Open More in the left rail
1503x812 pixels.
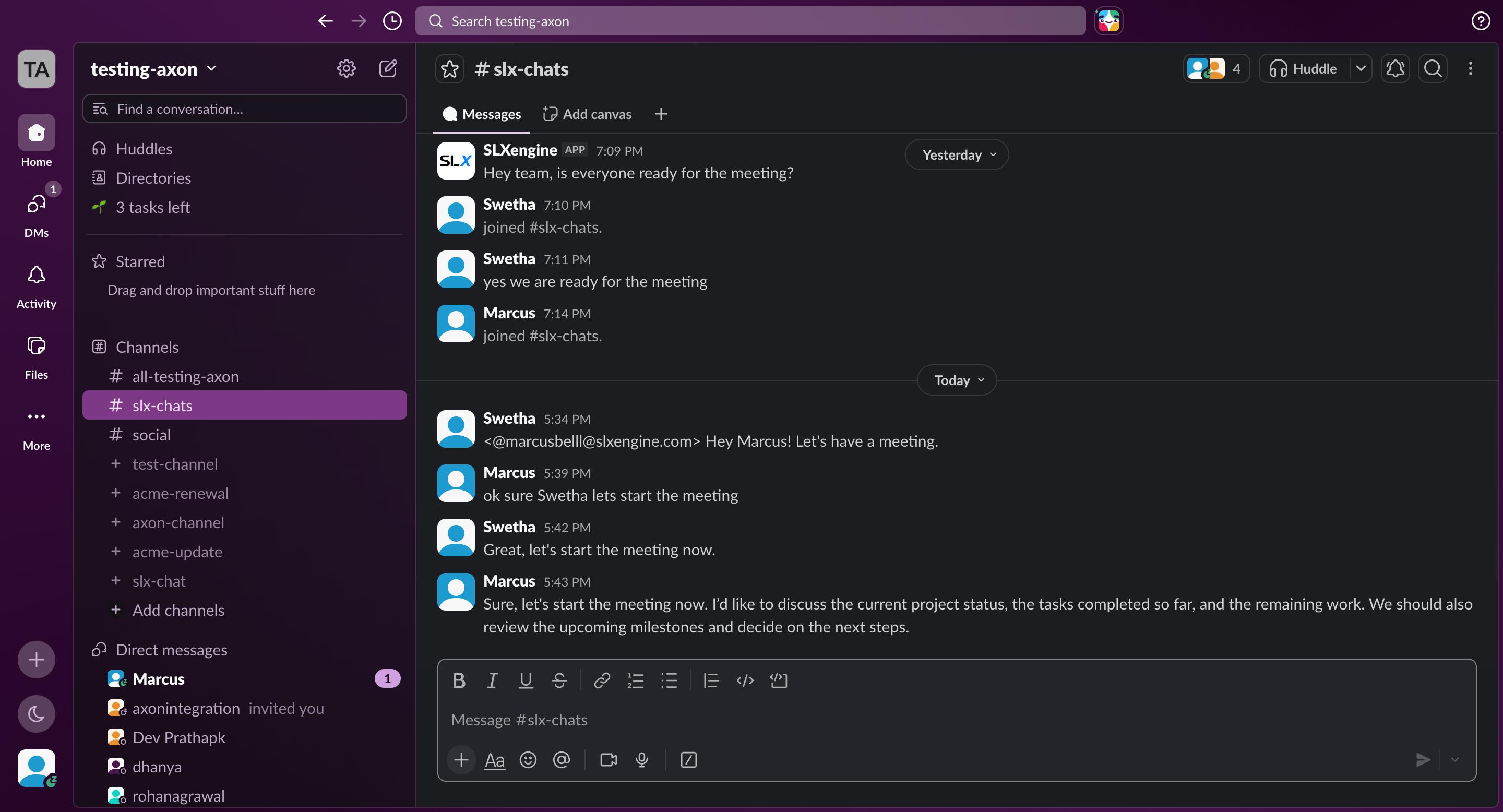click(36, 426)
